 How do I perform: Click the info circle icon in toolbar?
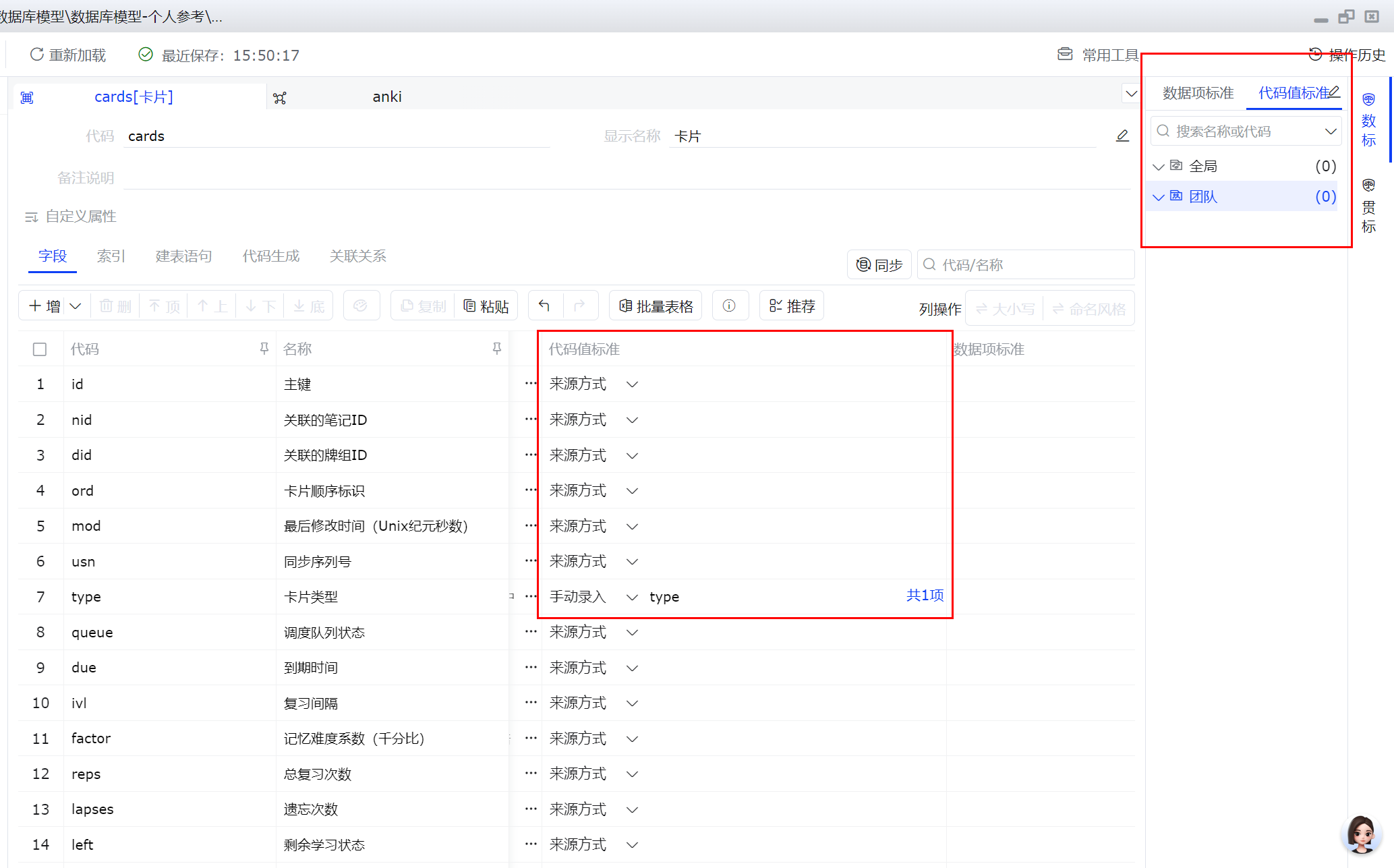[729, 306]
